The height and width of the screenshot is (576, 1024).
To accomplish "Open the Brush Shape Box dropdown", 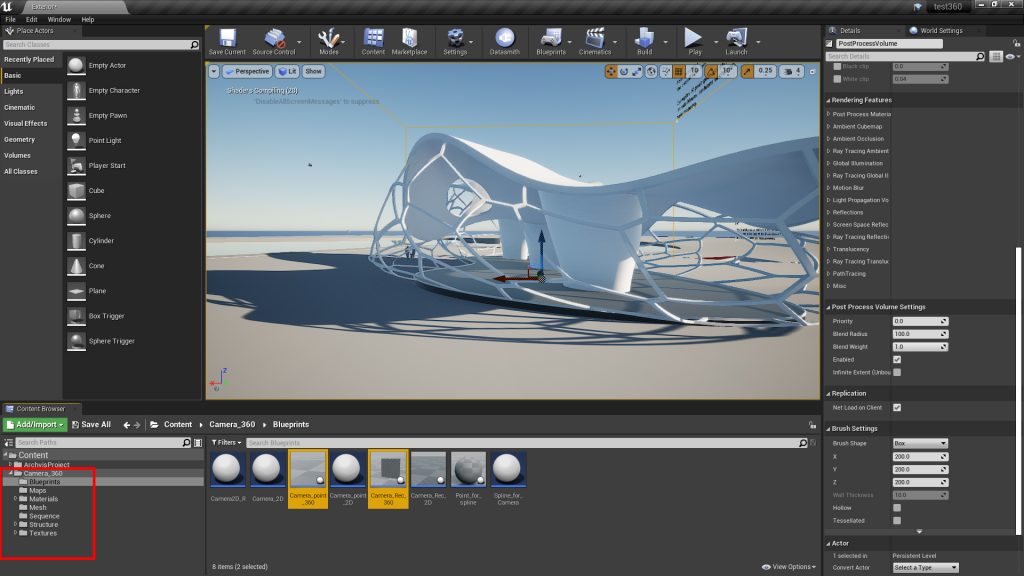I will coord(920,443).
